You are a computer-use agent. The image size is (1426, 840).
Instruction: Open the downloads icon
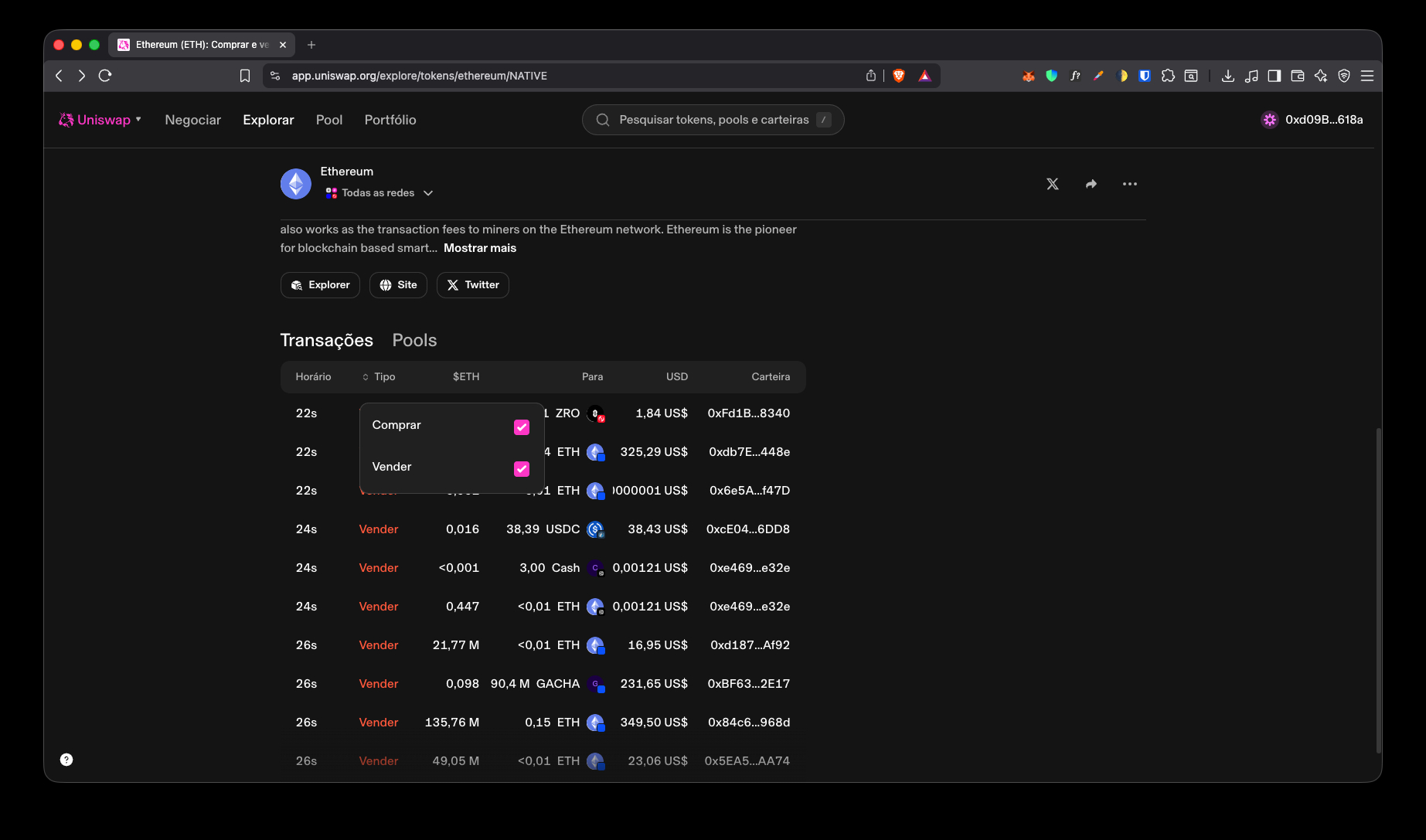coord(1228,76)
